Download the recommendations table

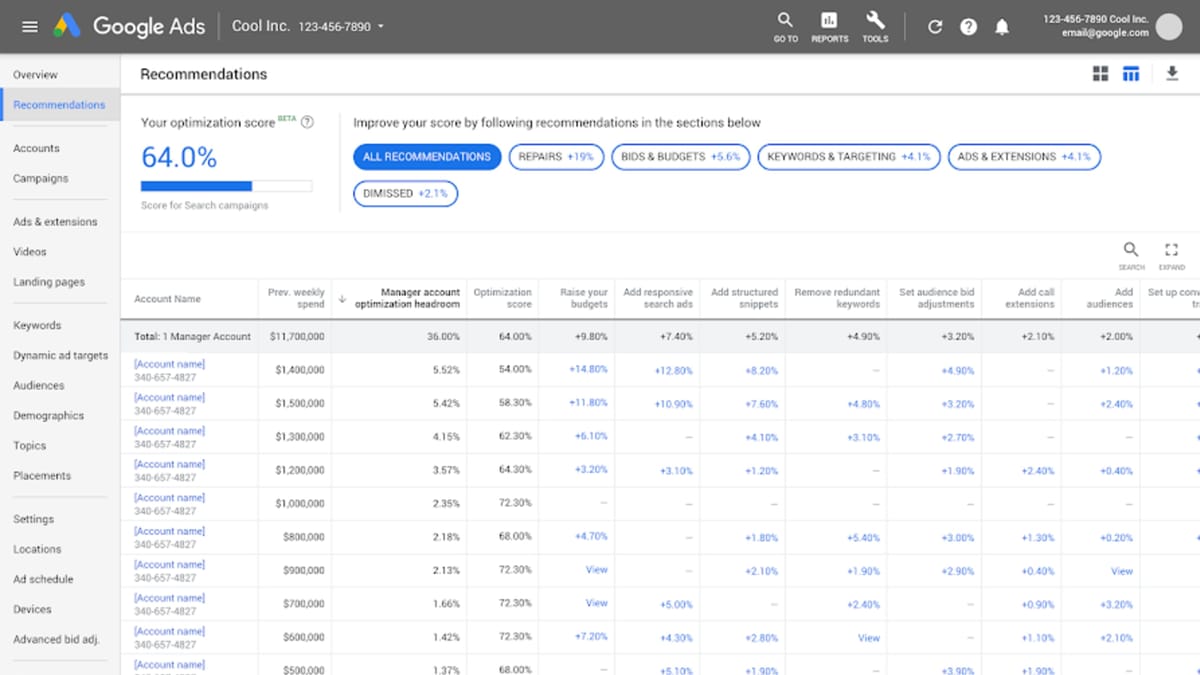(1171, 74)
